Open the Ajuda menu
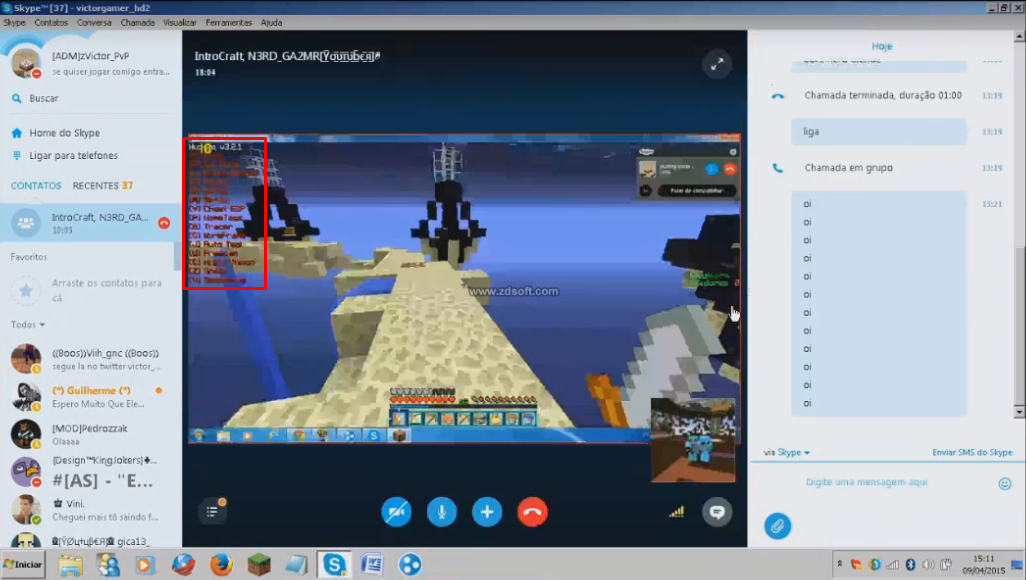This screenshot has height=580, width=1026. (x=272, y=22)
